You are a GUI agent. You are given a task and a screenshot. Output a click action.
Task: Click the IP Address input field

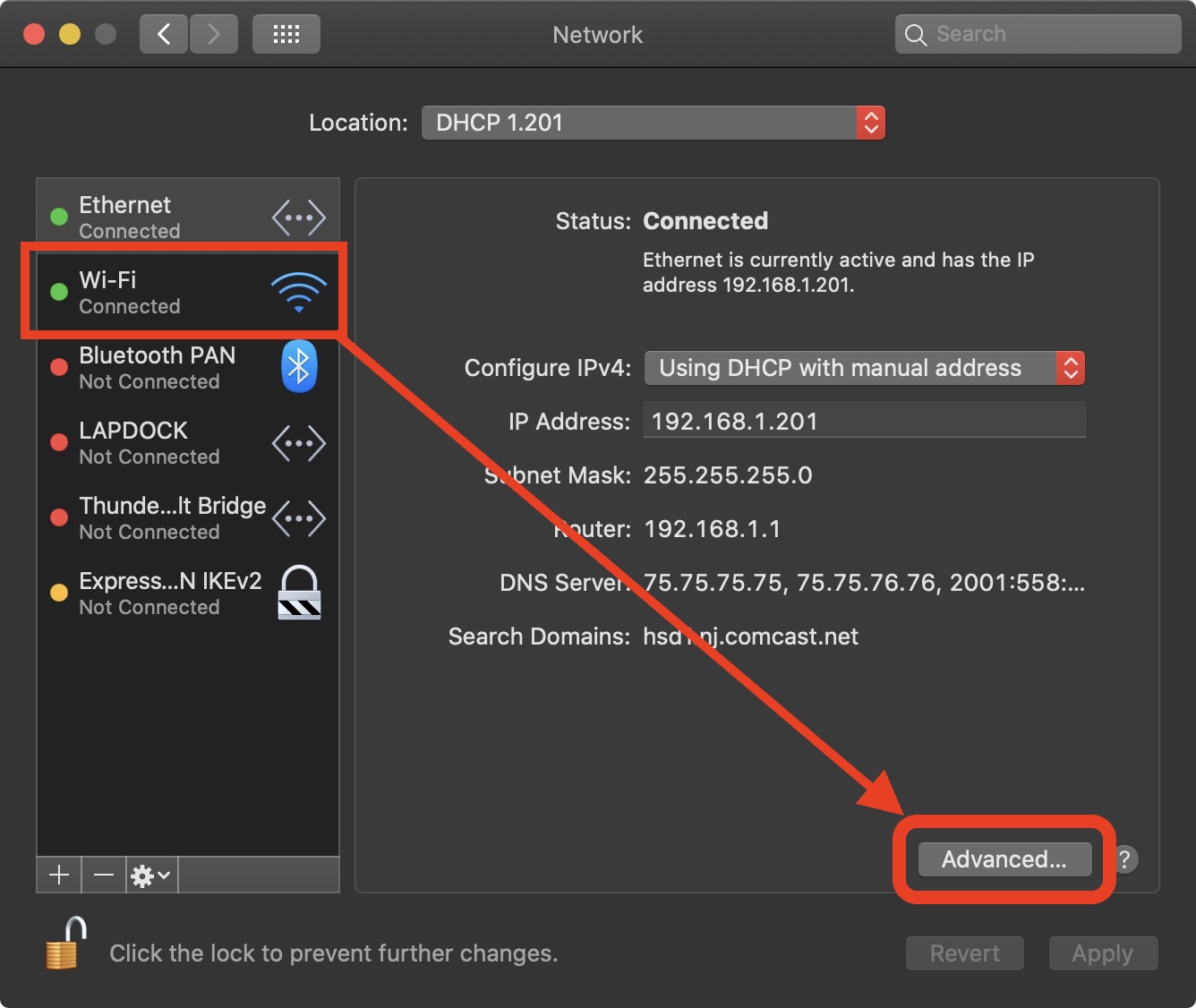click(x=864, y=421)
